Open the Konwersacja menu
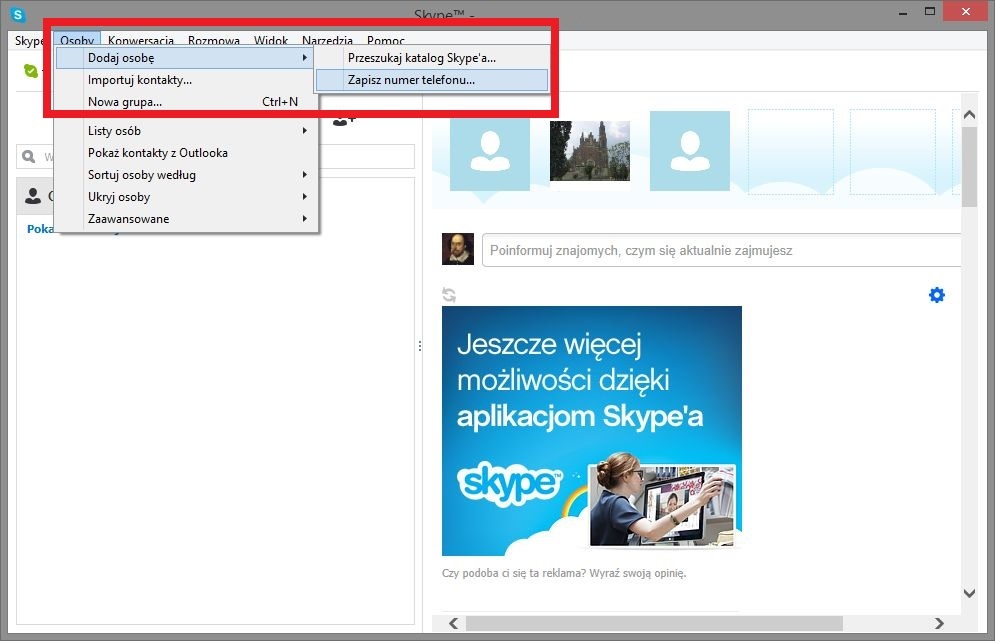 pos(141,41)
